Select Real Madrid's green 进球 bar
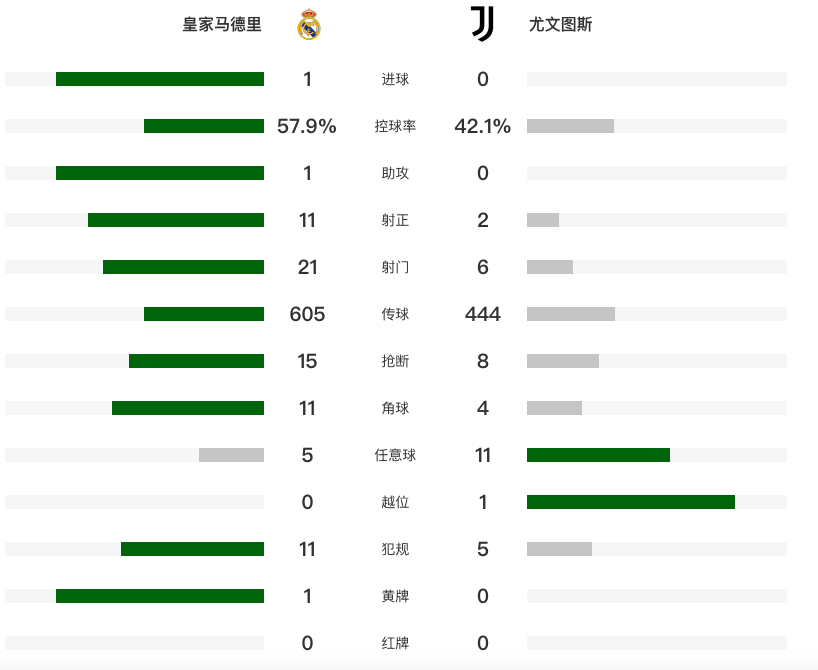Viewport: 818px width, 670px height. coord(160,79)
